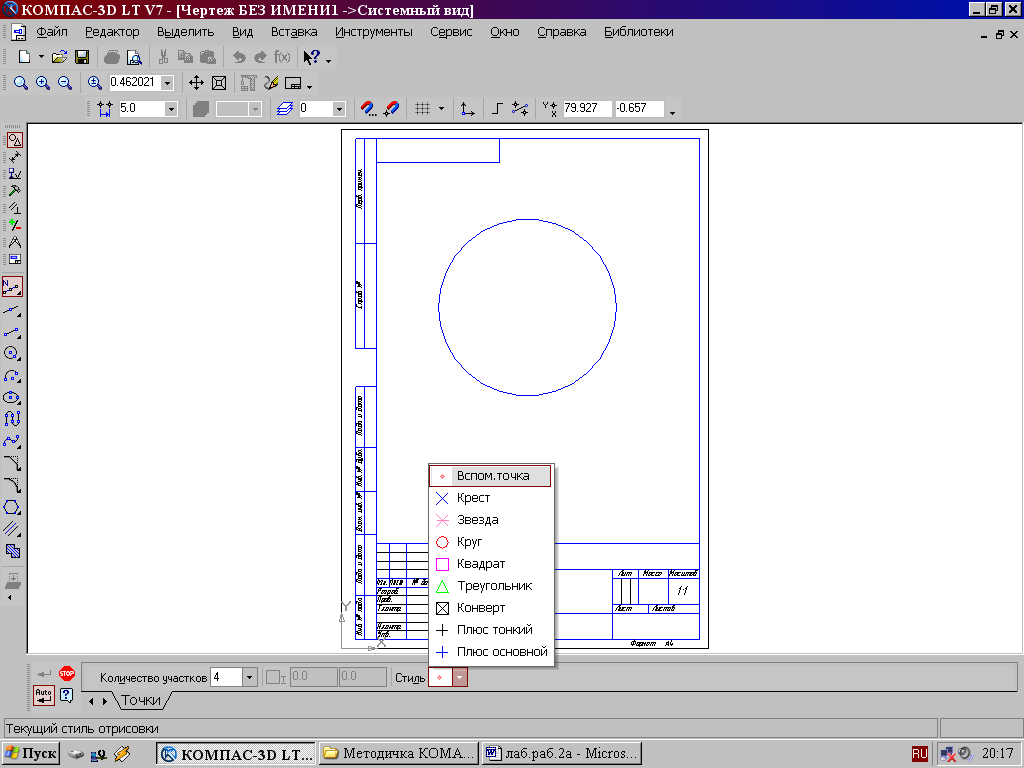Open the Библиотеки menu
The width and height of the screenshot is (1024, 768).
(x=639, y=32)
